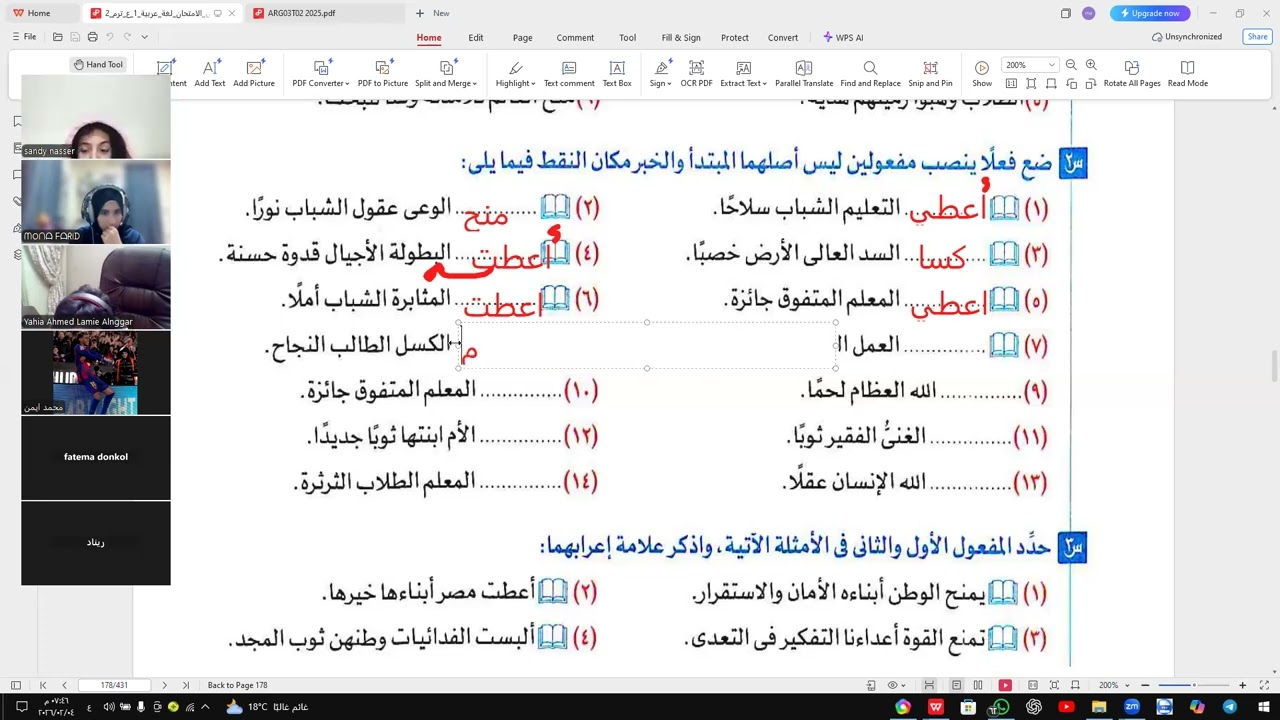
Task: Enter Read Mode
Action: point(1188,73)
